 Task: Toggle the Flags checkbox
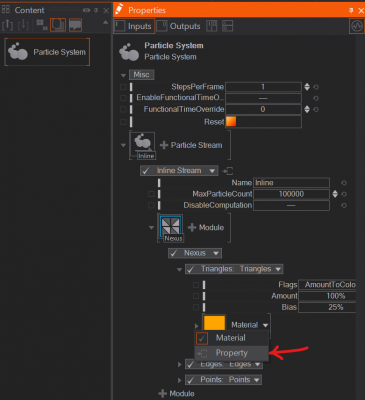coord(196,285)
